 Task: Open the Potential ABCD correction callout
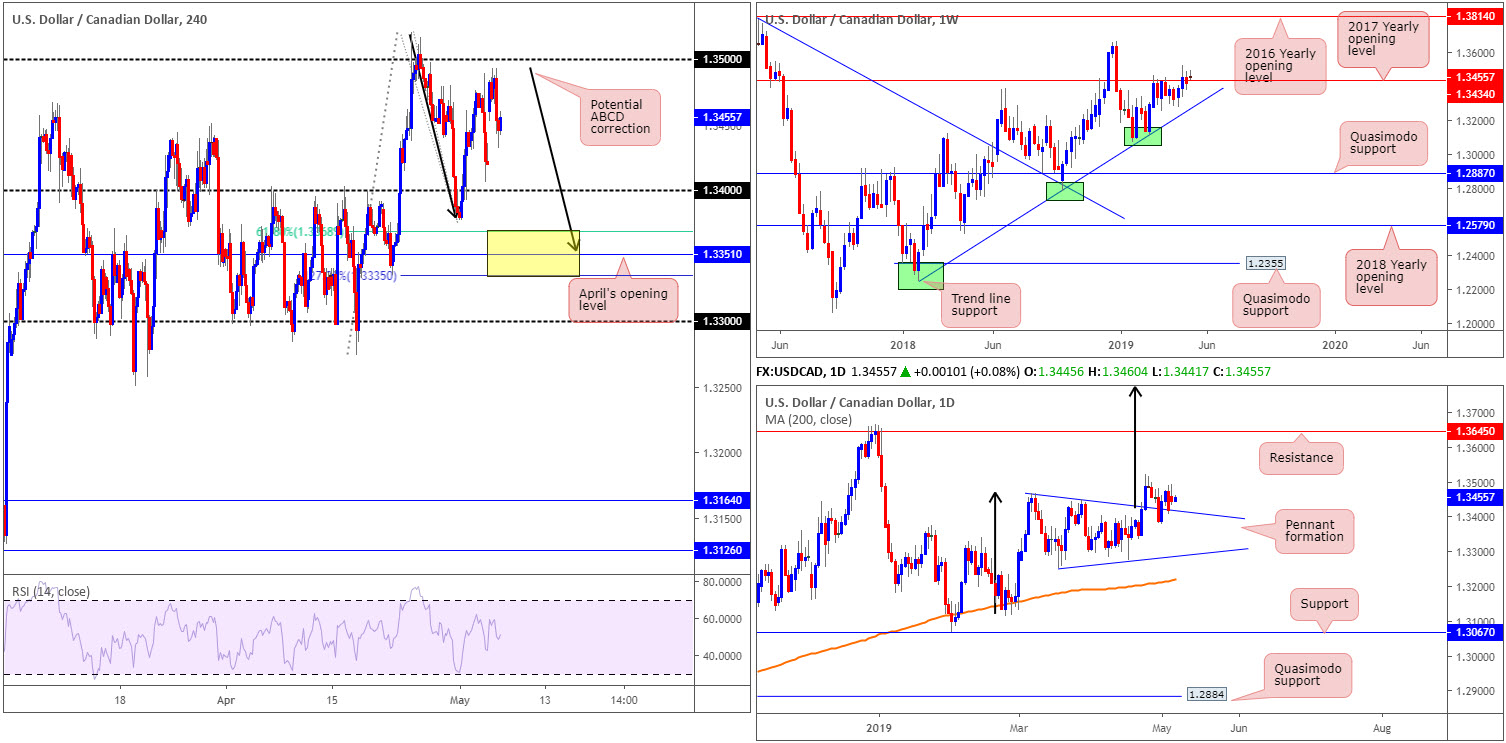pyautogui.click(x=619, y=117)
